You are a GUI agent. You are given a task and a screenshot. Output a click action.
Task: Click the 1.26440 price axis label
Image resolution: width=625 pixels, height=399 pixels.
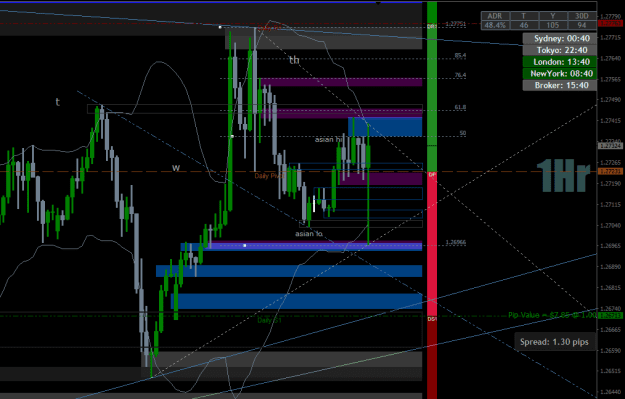click(x=611, y=392)
